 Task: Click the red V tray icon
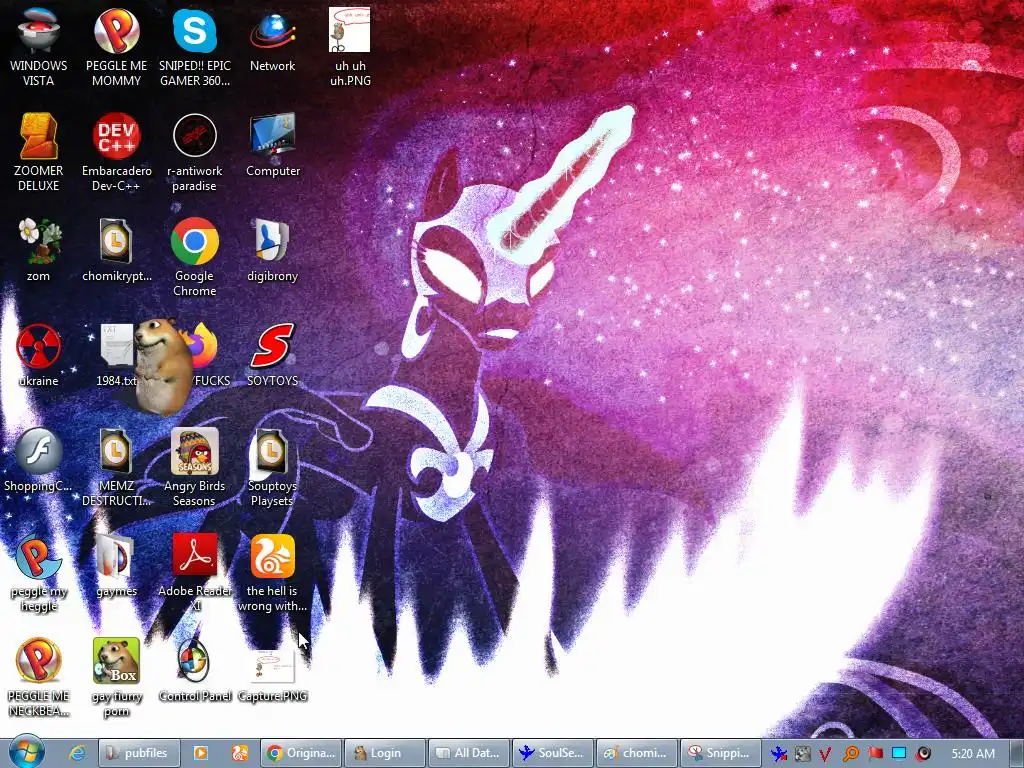[x=825, y=754]
